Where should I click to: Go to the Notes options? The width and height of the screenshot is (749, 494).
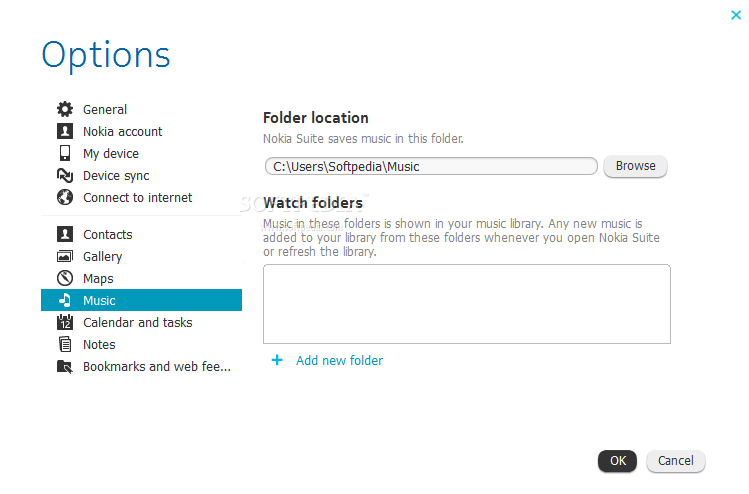pyautogui.click(x=99, y=344)
